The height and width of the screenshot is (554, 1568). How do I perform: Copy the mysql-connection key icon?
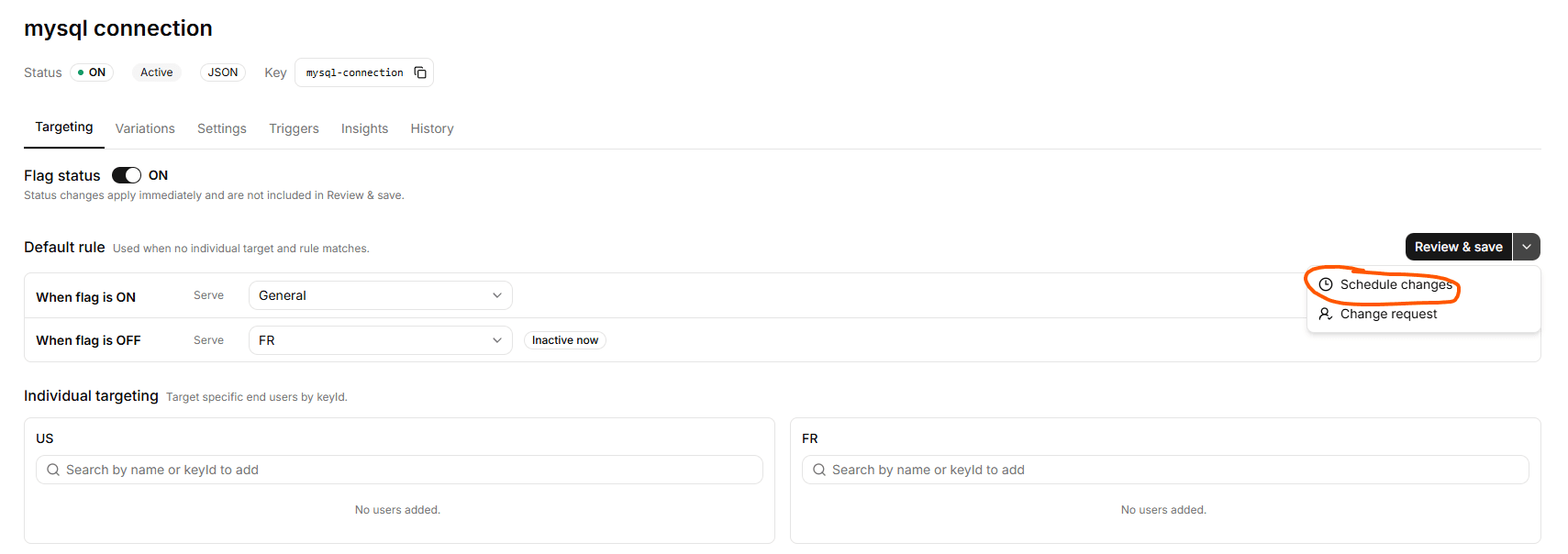point(420,72)
